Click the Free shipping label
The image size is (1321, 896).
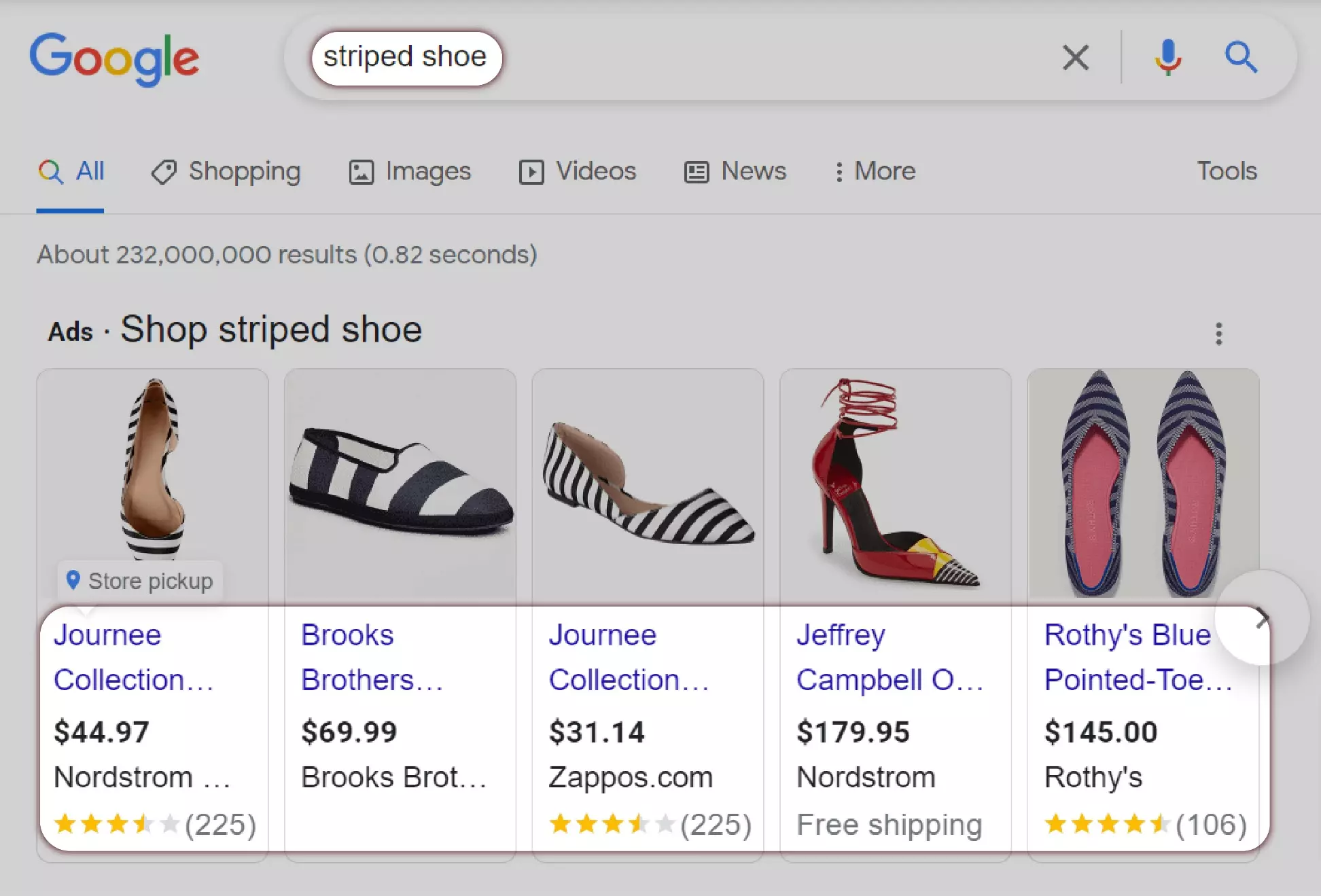coord(890,825)
